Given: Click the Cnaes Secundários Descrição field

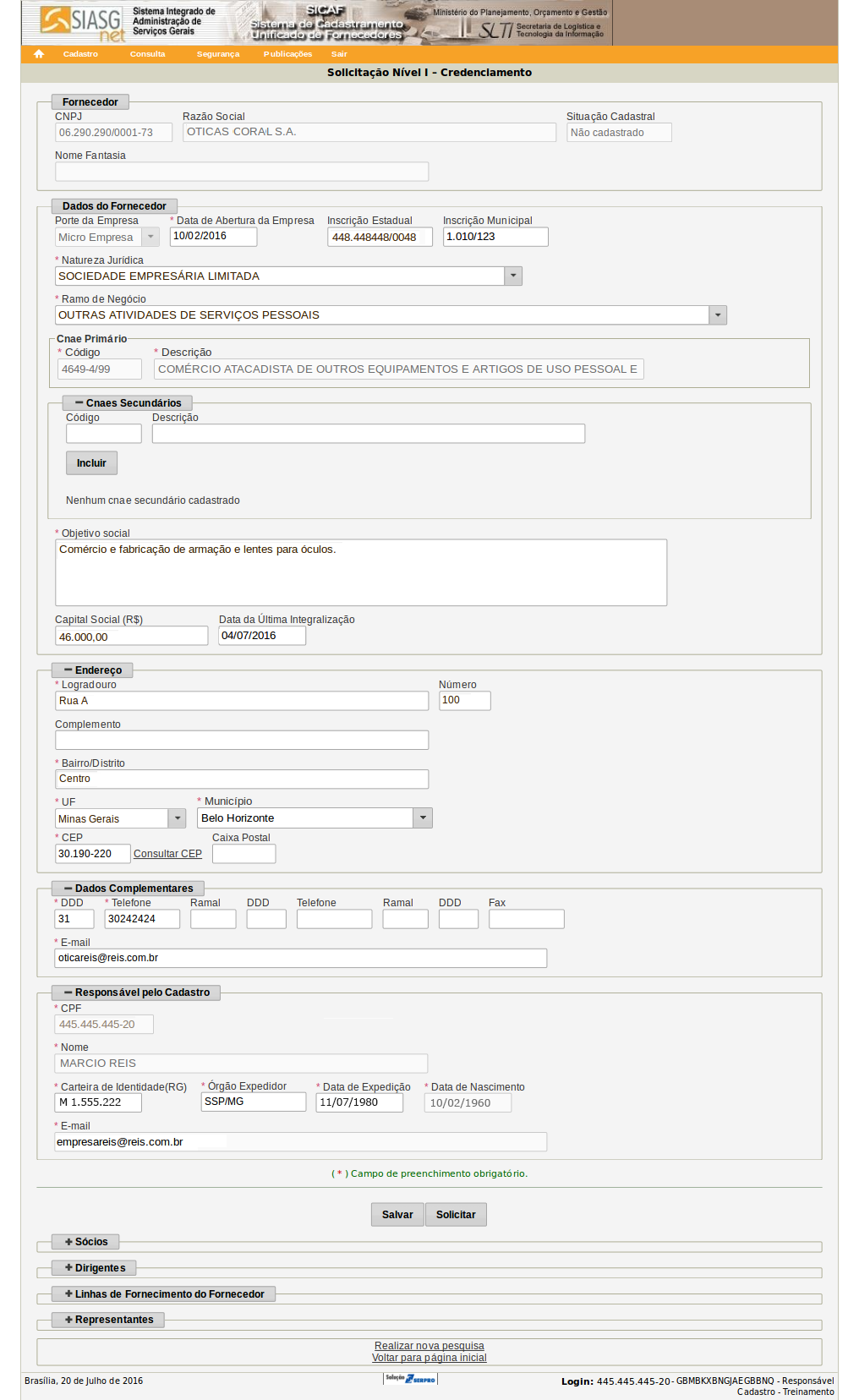Looking at the screenshot, I should coord(369,434).
